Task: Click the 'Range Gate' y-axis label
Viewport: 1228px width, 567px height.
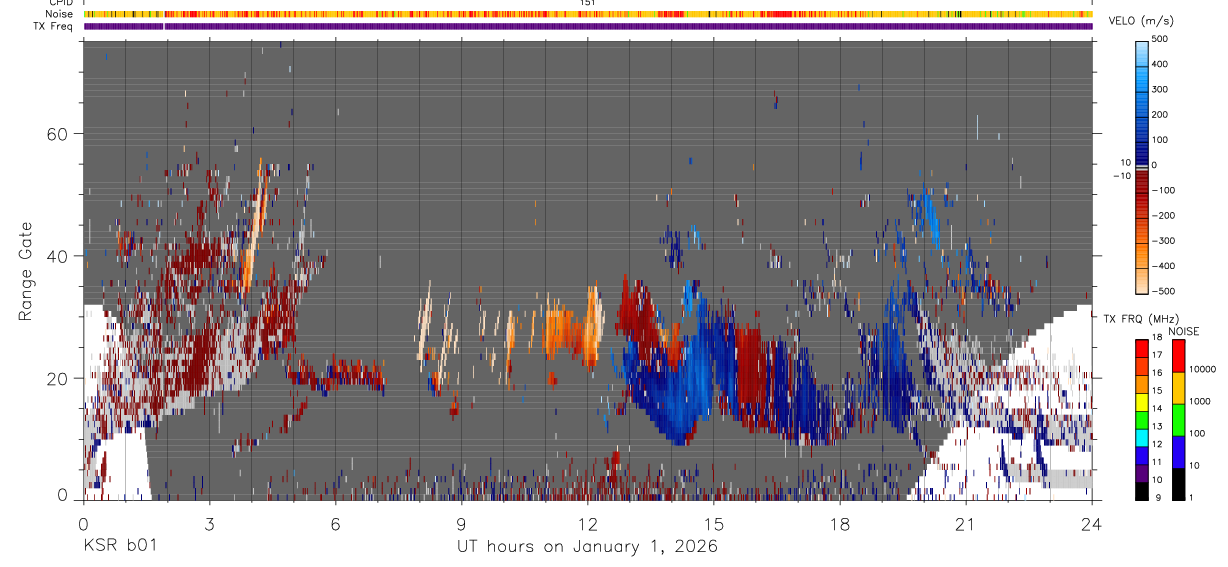Action: (x=26, y=272)
